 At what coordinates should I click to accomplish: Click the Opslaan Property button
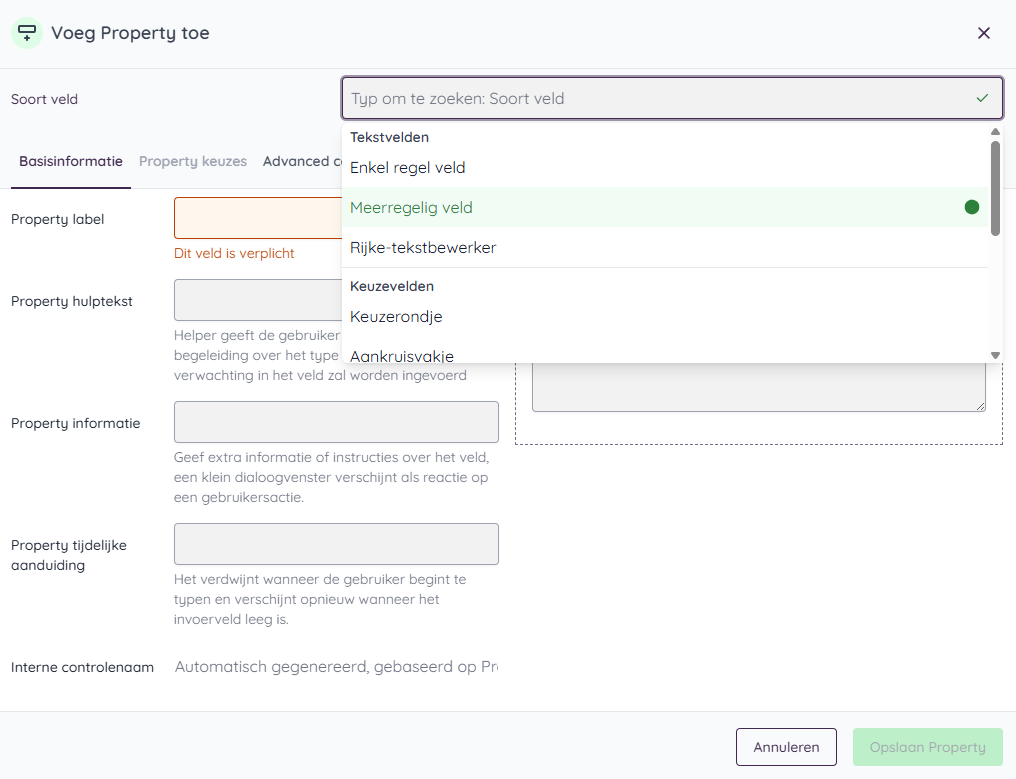[927, 747]
